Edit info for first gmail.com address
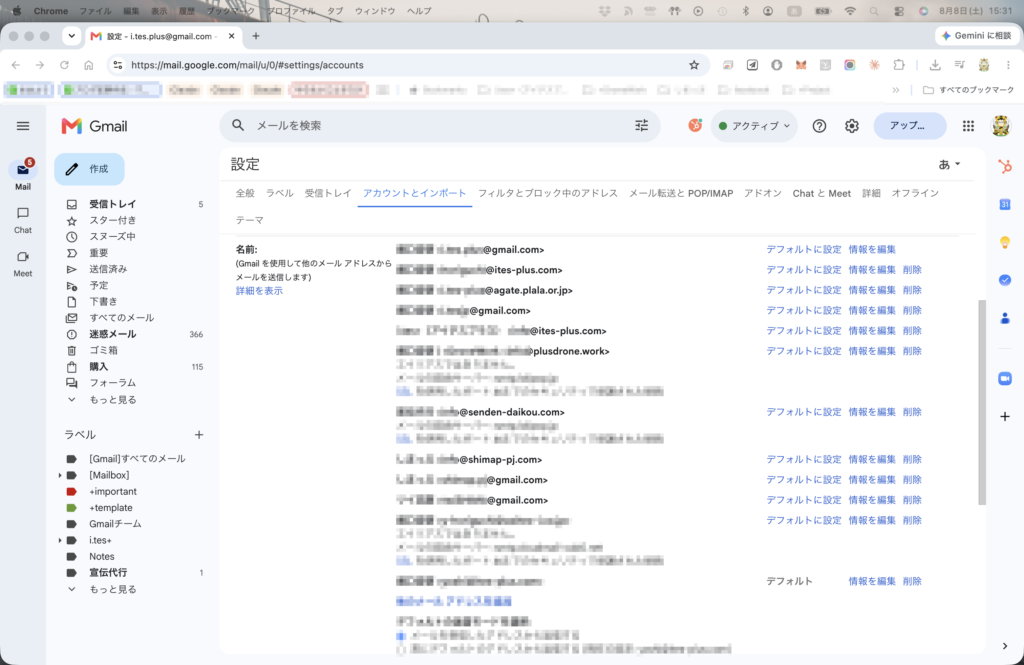This screenshot has height=665, width=1024. tap(872, 250)
